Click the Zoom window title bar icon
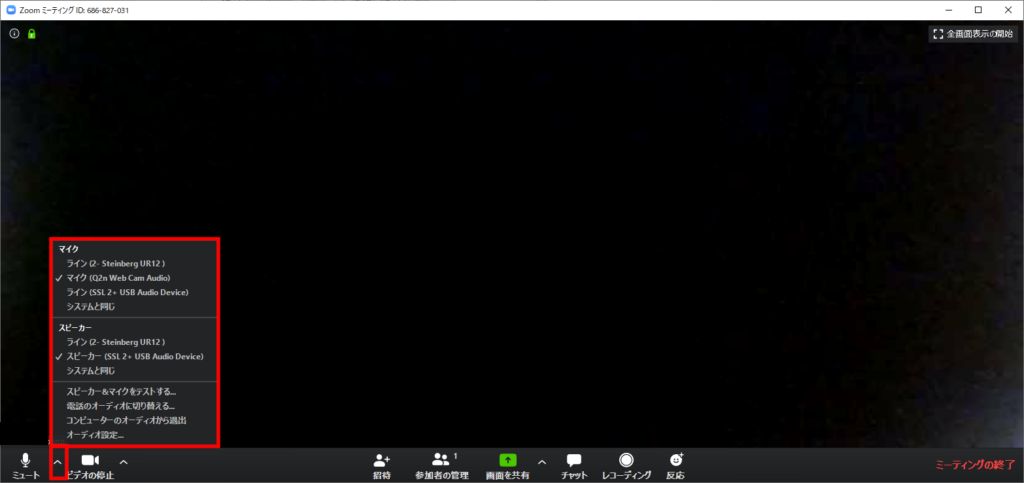 click(11, 10)
